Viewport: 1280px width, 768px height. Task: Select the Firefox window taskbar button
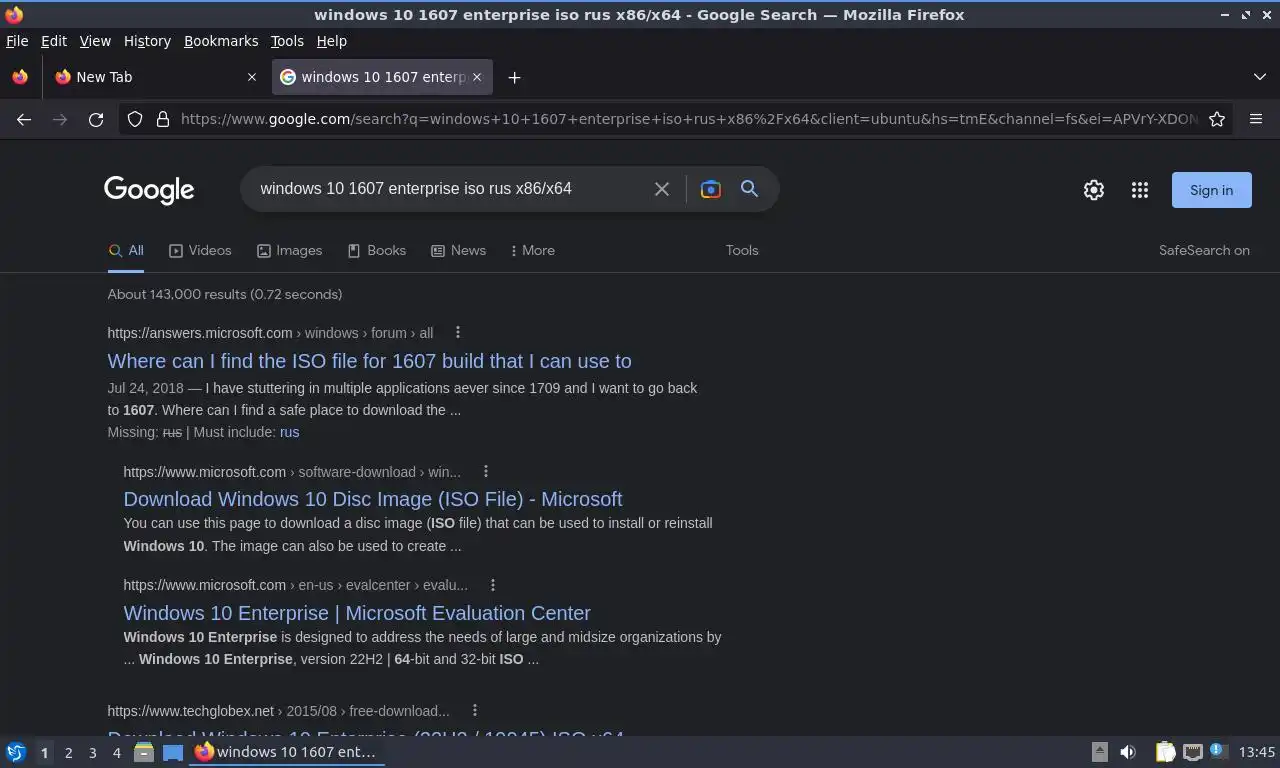click(288, 752)
